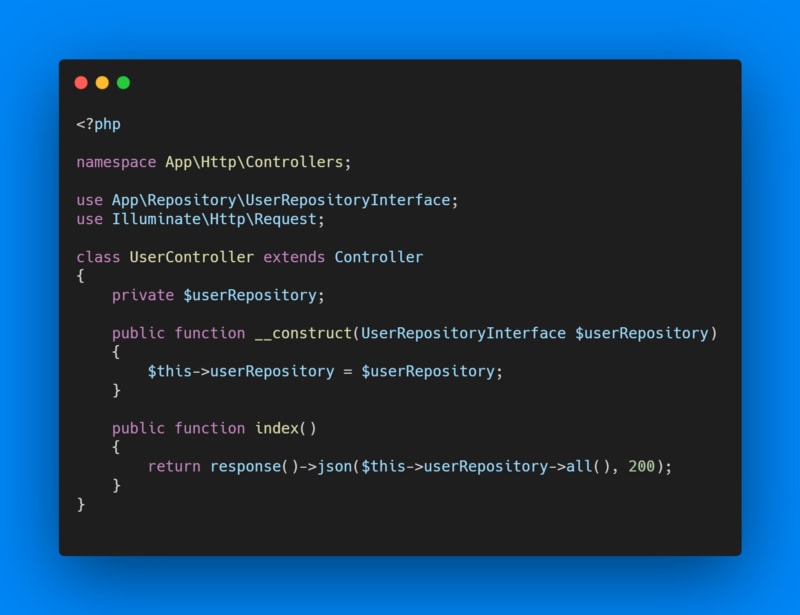This screenshot has width=800, height=615.
Task: Click 'Illuminate\Http\Request;' import
Action: tap(218, 219)
